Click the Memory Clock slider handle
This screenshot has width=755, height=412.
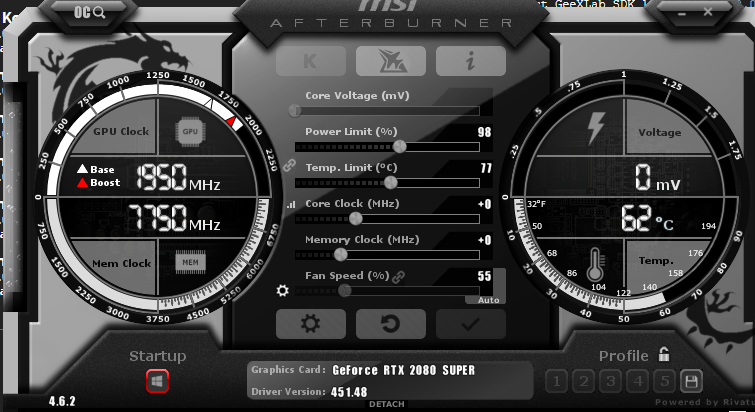[340, 255]
